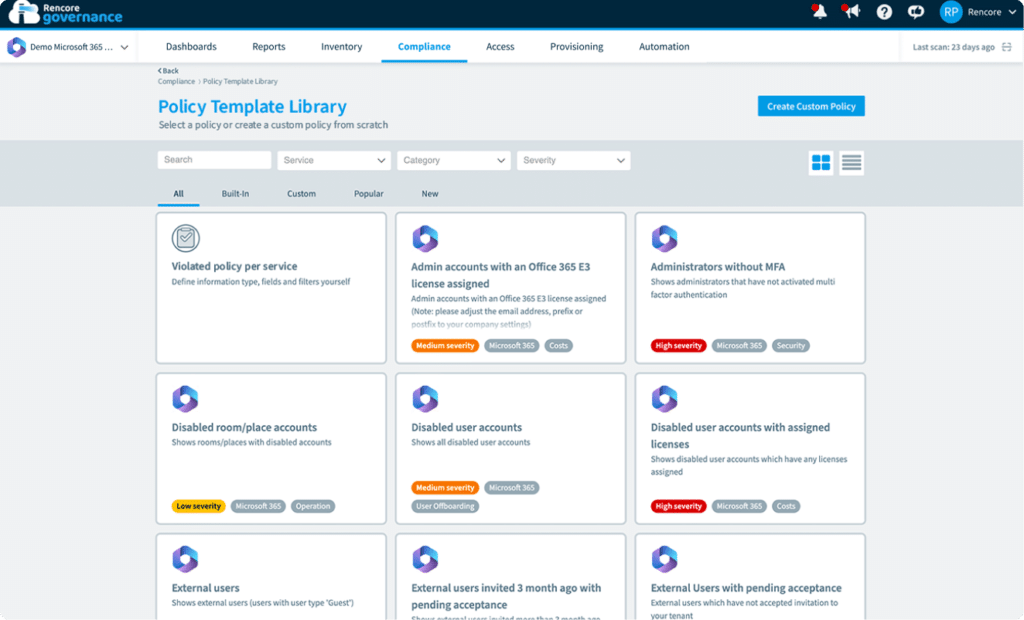This screenshot has height=620, width=1024.
Task: Click the Rencore Governance logo
Action: coord(65,13)
